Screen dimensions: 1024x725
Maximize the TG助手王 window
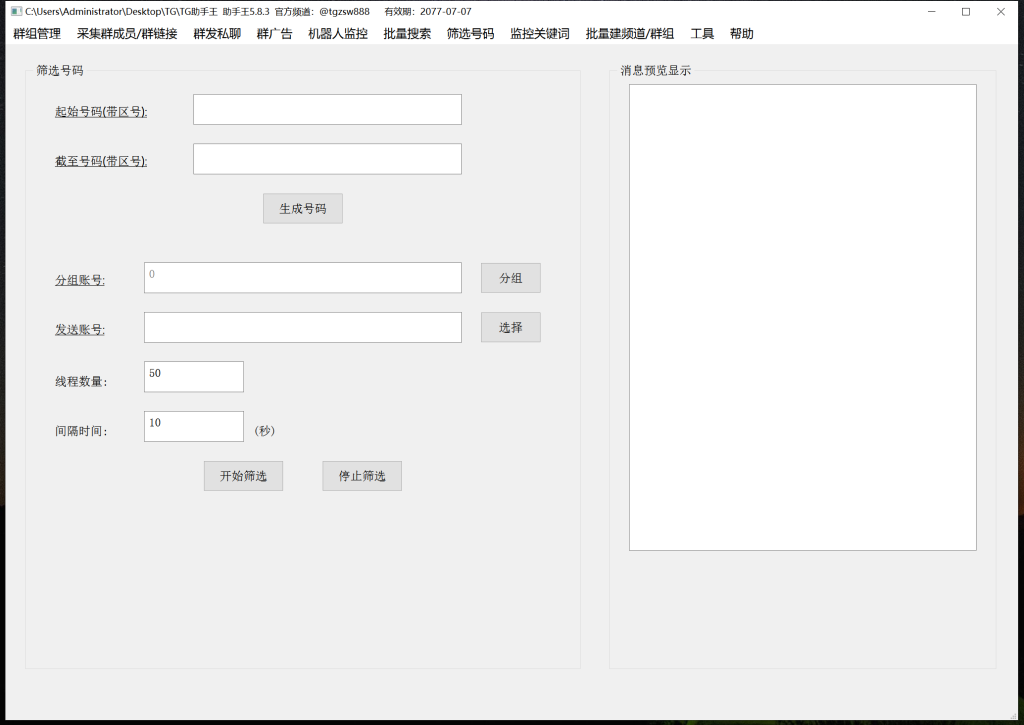point(967,12)
